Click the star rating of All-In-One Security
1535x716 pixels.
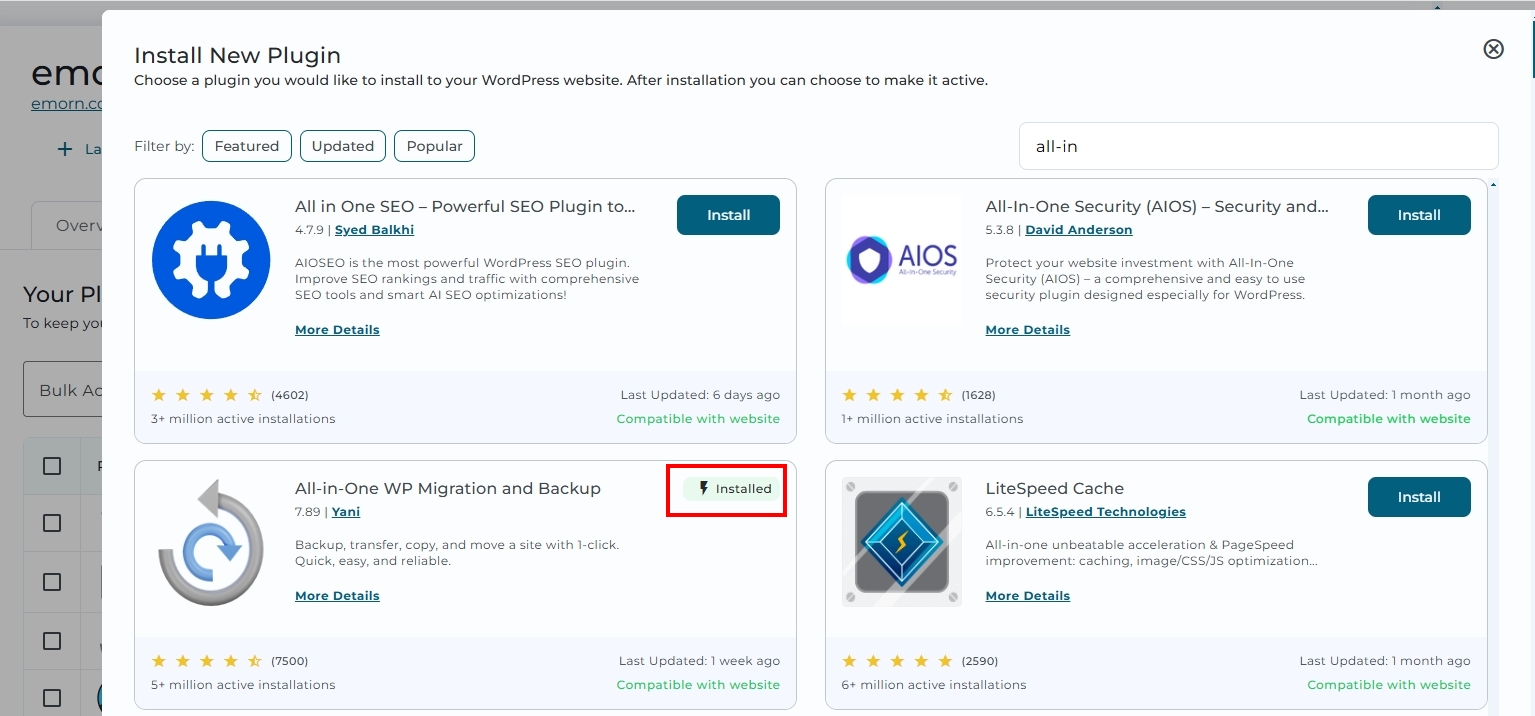tap(898, 395)
